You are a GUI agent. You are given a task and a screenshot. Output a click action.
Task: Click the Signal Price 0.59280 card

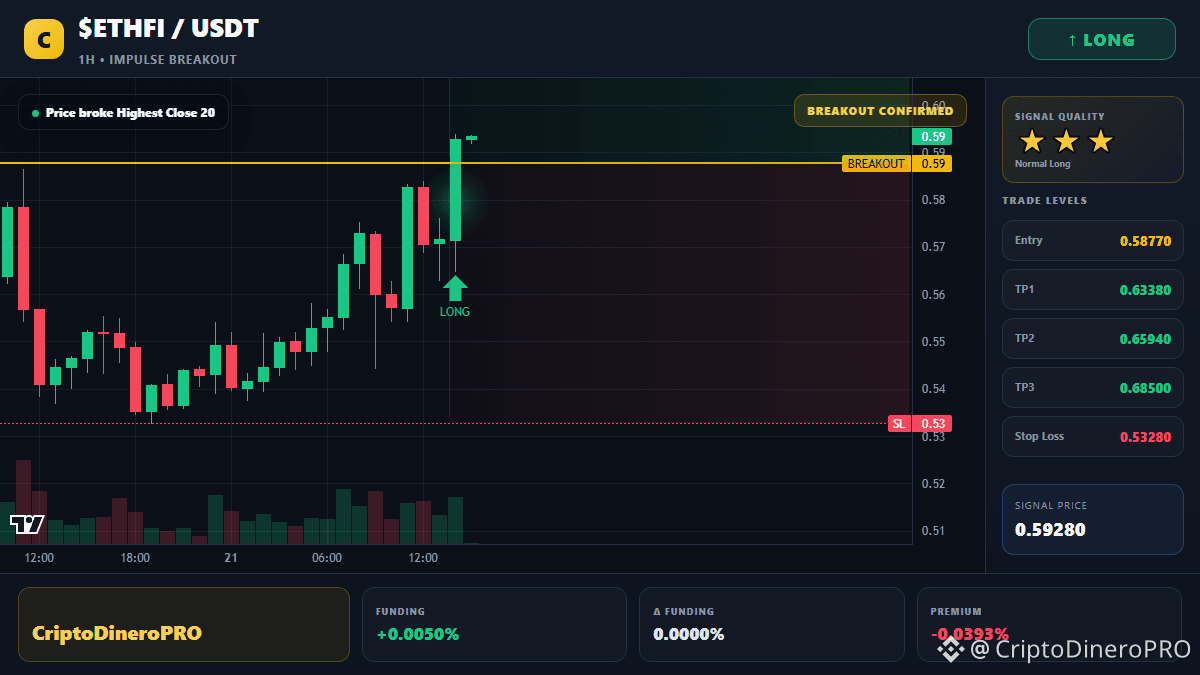click(1093, 519)
